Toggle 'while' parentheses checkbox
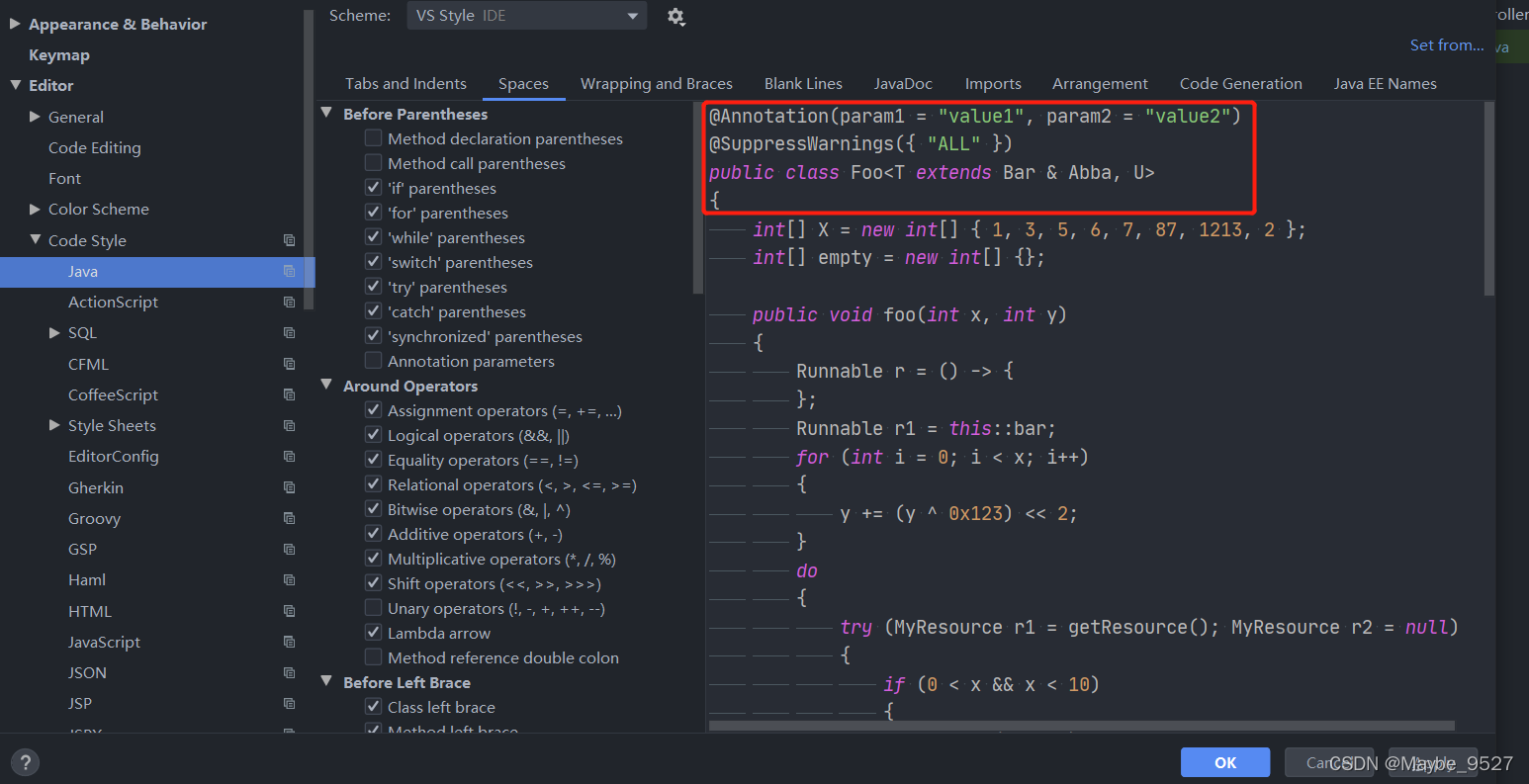The image size is (1529, 784). tap(373, 237)
